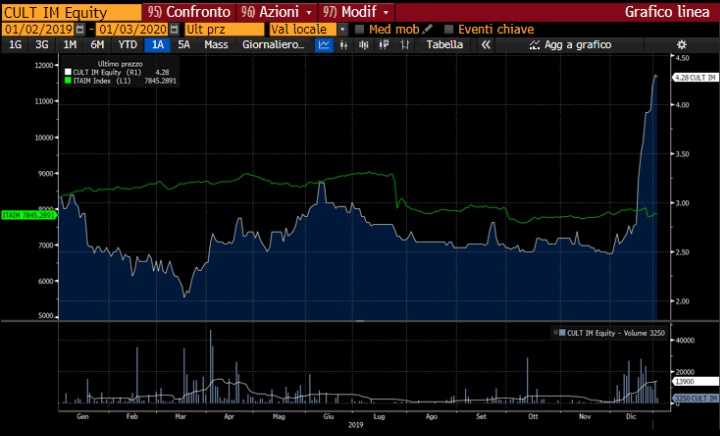Expand the Modif menu arrow
Image resolution: width=720 pixels, height=436 pixels.
click(386, 12)
